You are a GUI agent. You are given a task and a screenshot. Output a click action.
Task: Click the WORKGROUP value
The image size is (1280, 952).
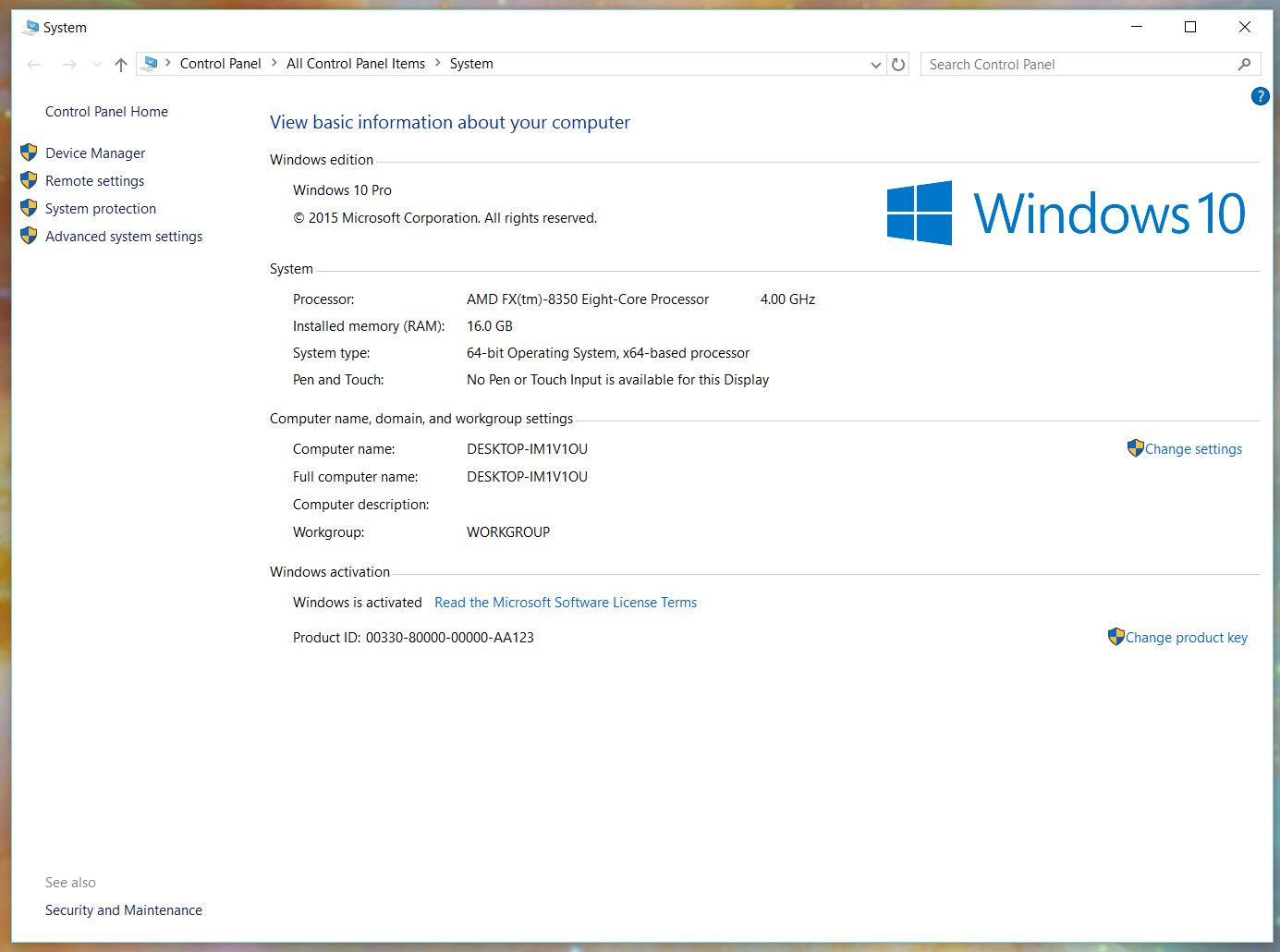pyautogui.click(x=508, y=532)
